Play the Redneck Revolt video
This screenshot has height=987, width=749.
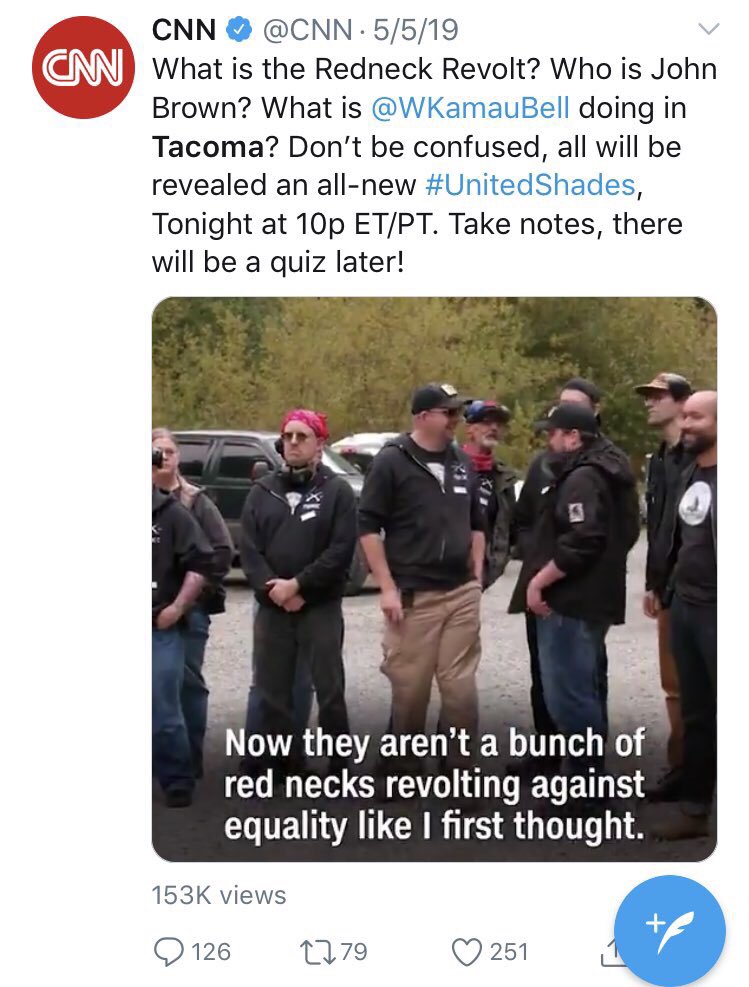[x=434, y=578]
